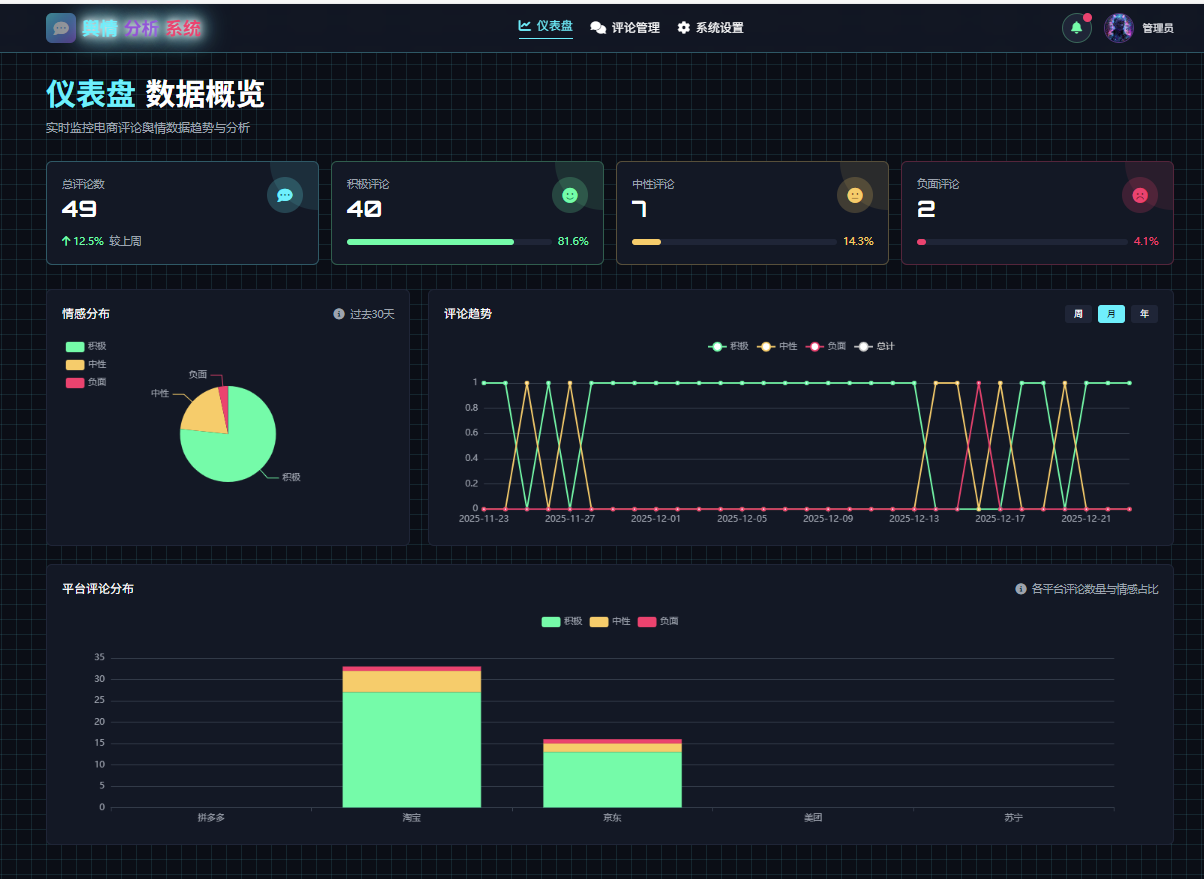Click the admin user avatar
The image size is (1204, 879).
coord(1118,28)
